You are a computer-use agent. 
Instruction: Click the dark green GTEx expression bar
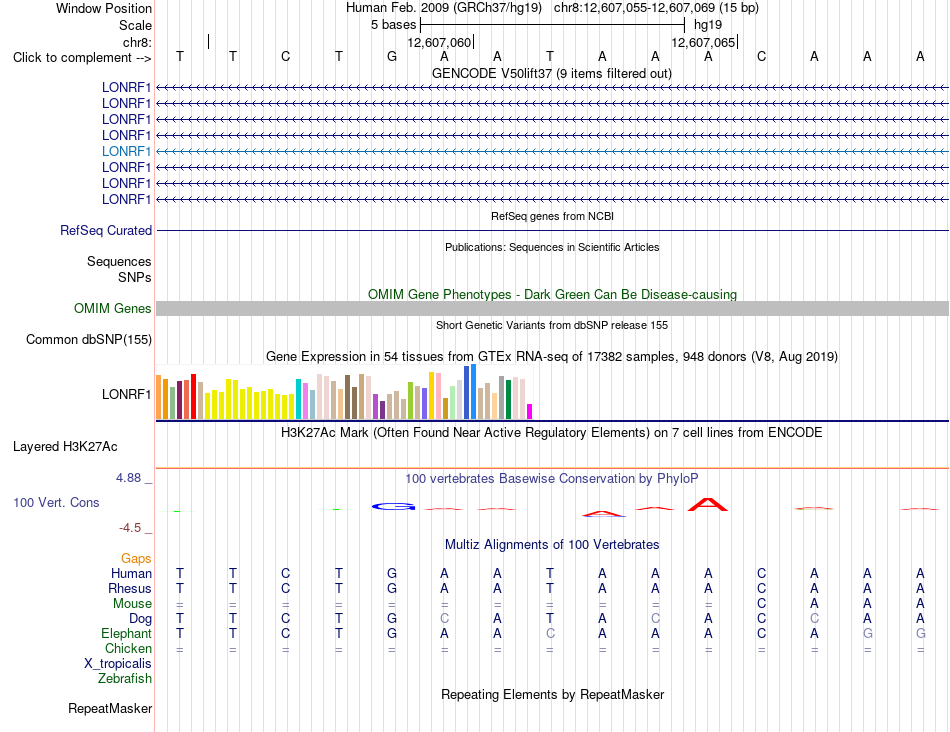[508, 399]
